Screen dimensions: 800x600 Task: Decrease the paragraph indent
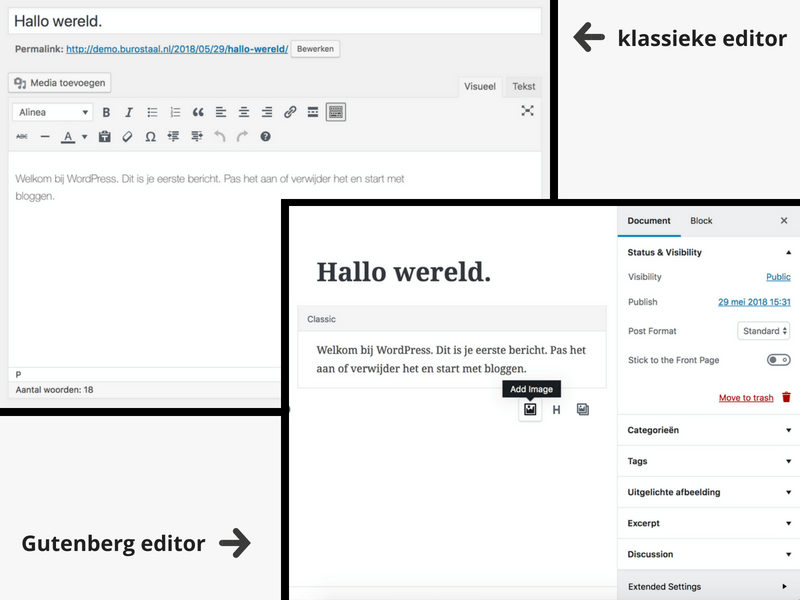pyautogui.click(x=173, y=137)
